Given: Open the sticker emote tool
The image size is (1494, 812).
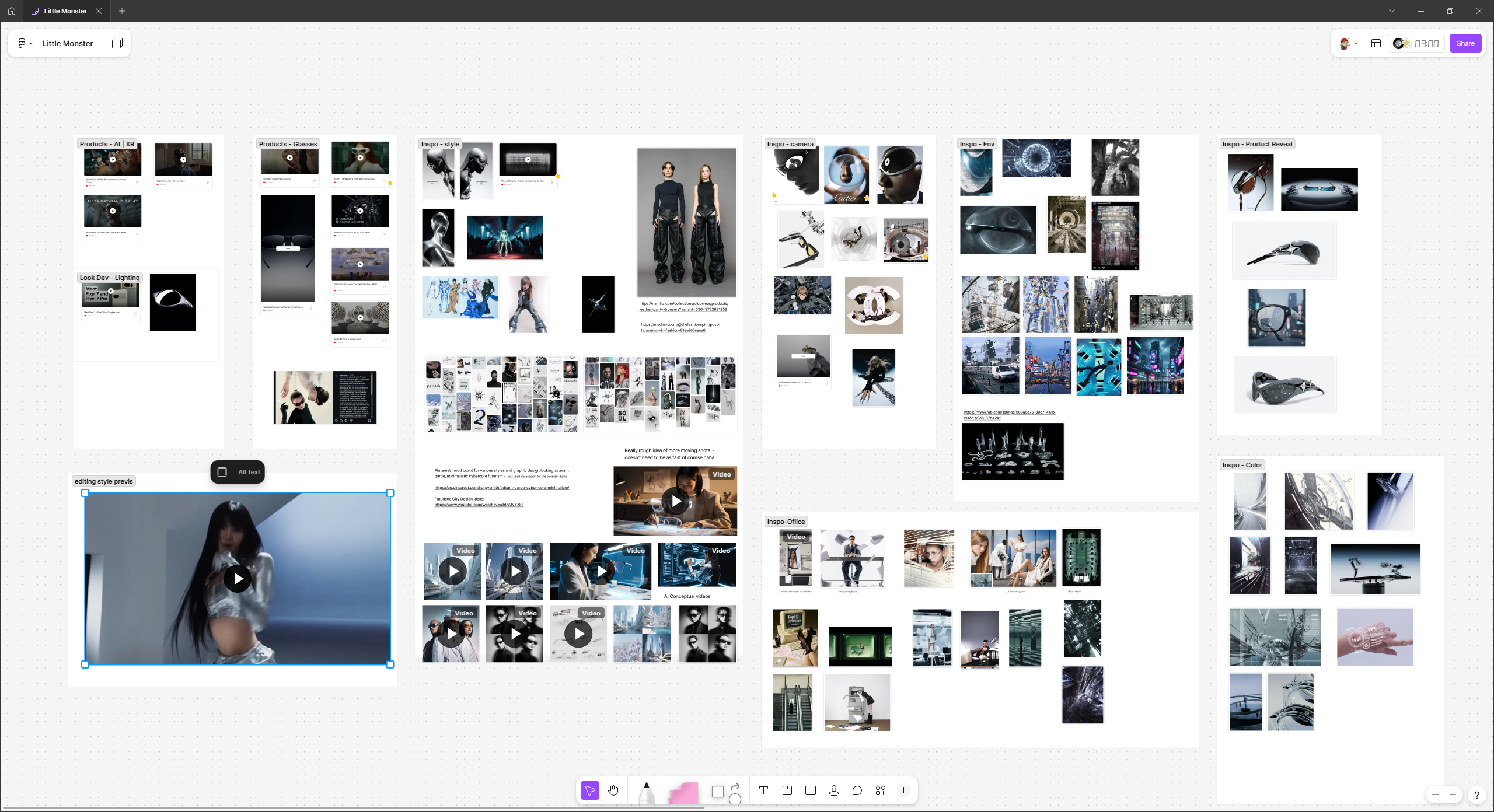Looking at the screenshot, I should coord(856,791).
